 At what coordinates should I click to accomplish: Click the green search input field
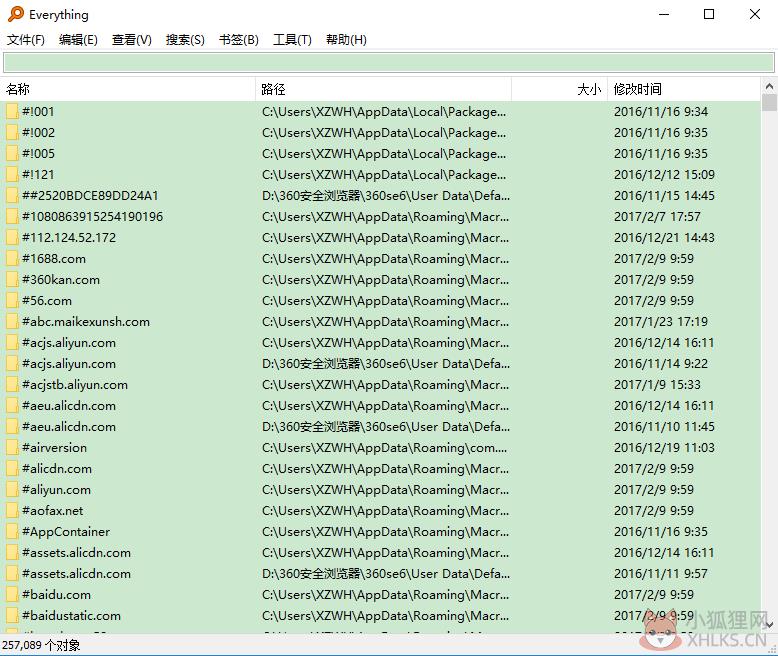click(x=389, y=63)
